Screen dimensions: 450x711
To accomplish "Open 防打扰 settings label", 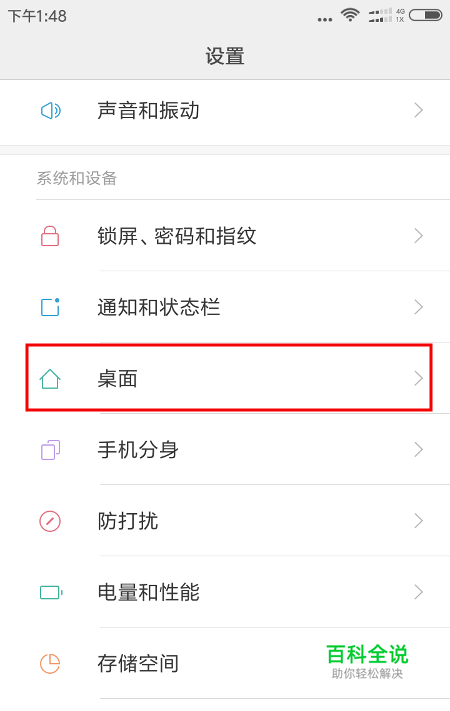I will pyautogui.click(x=128, y=521).
